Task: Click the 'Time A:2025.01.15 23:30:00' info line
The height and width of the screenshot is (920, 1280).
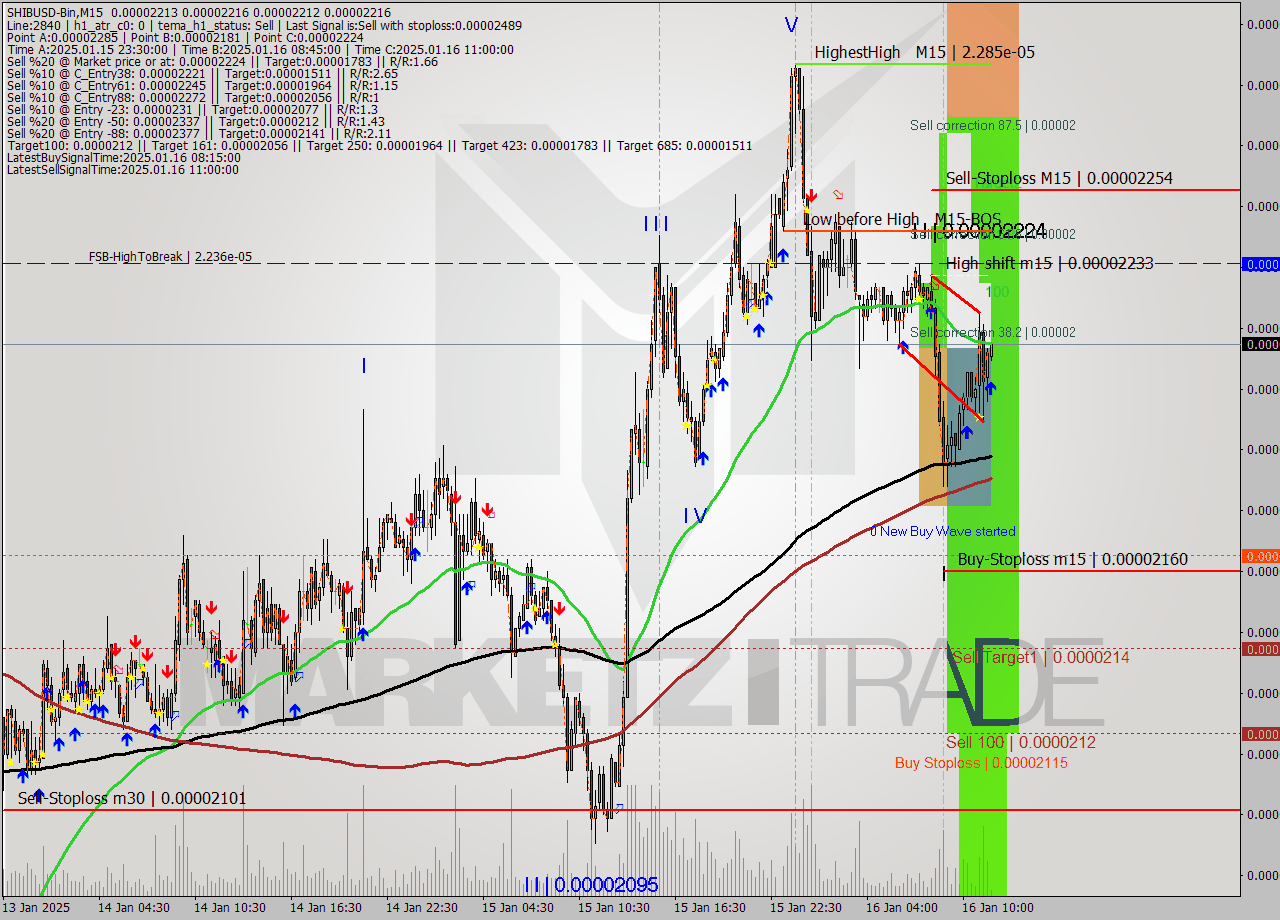Action: point(260,49)
